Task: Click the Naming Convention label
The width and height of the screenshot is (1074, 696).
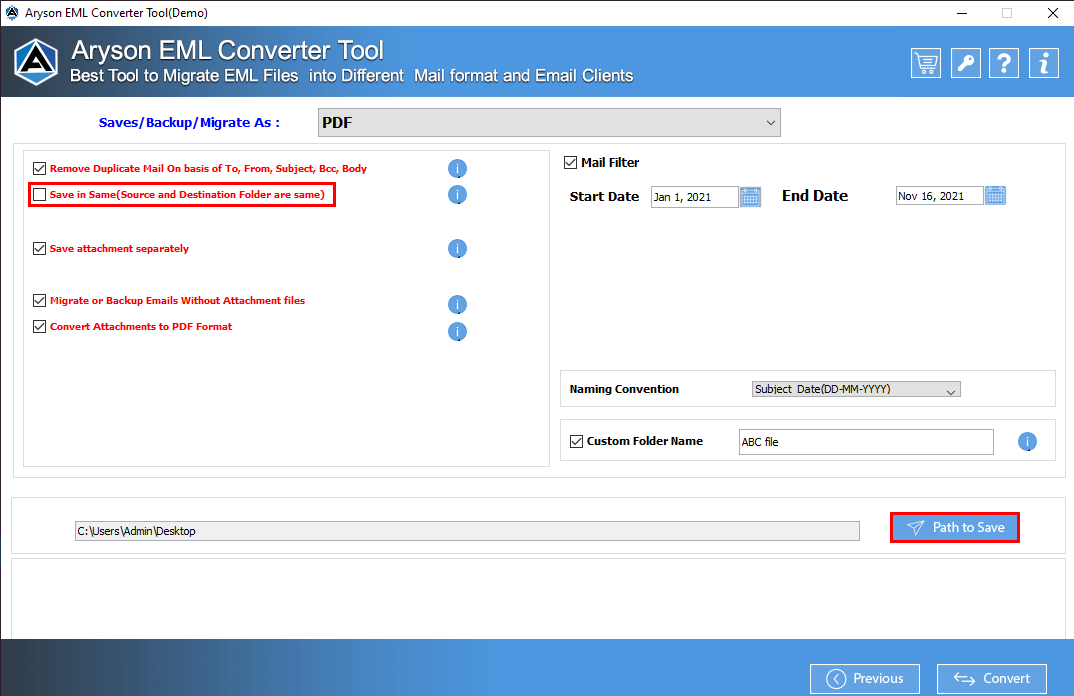Action: [624, 389]
